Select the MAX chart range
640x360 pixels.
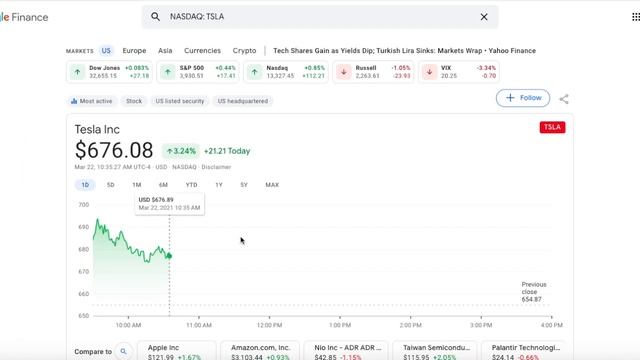[272, 185]
